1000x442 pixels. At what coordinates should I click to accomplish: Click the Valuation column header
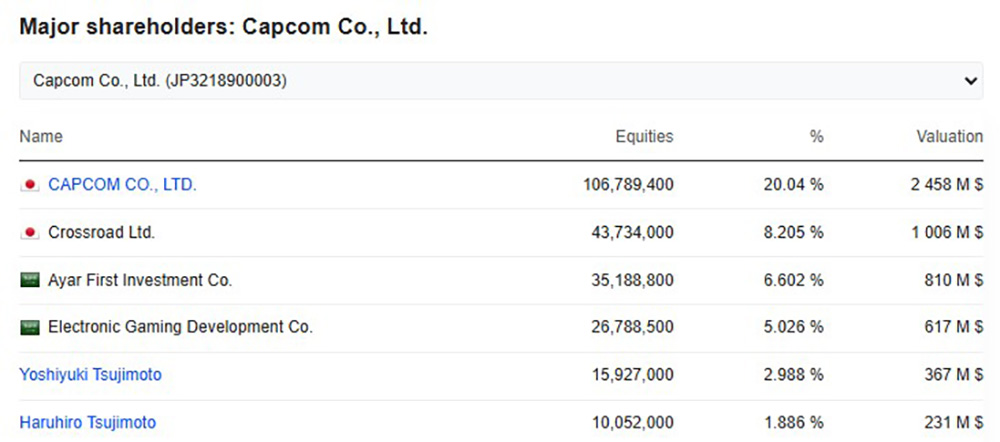[949, 137]
